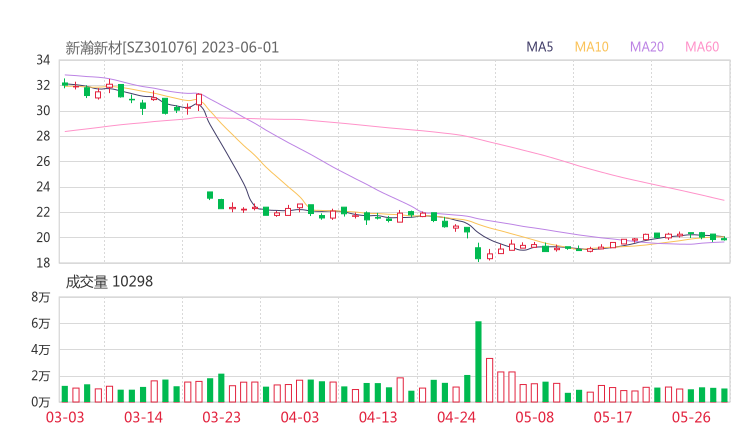The width and height of the screenshot is (740, 440).
Task: Select the 05-26 date on the x-axis
Action: tap(690, 417)
